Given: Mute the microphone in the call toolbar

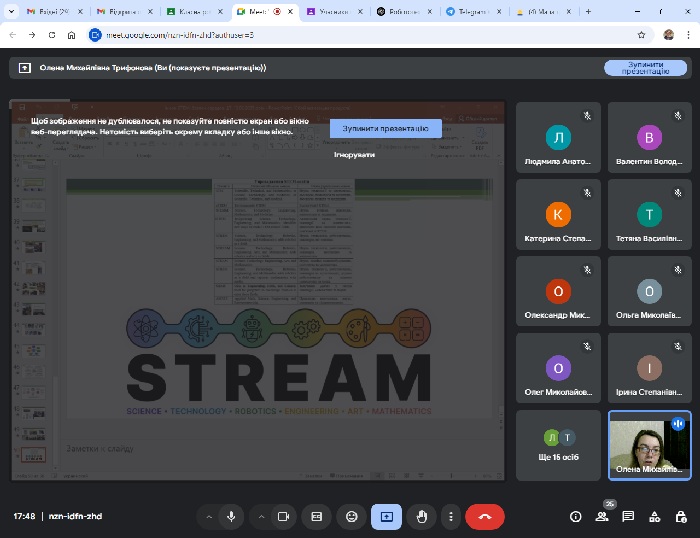Looking at the screenshot, I should coord(231,516).
